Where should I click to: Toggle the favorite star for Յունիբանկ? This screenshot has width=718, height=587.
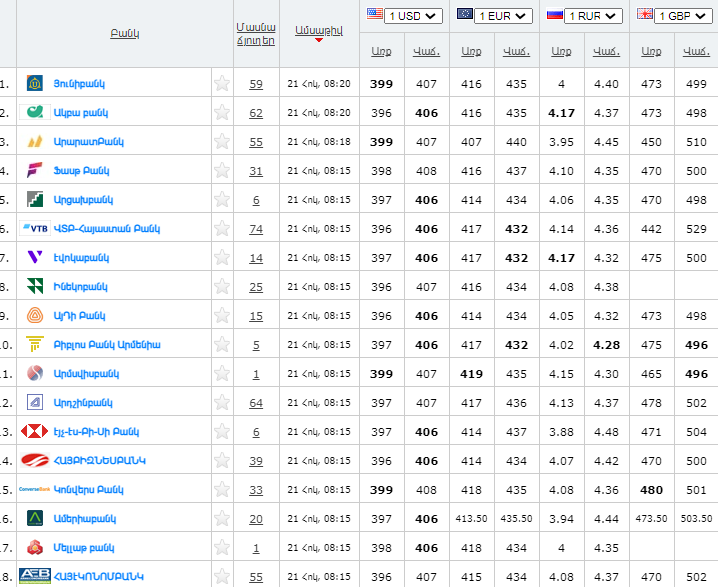point(222,83)
